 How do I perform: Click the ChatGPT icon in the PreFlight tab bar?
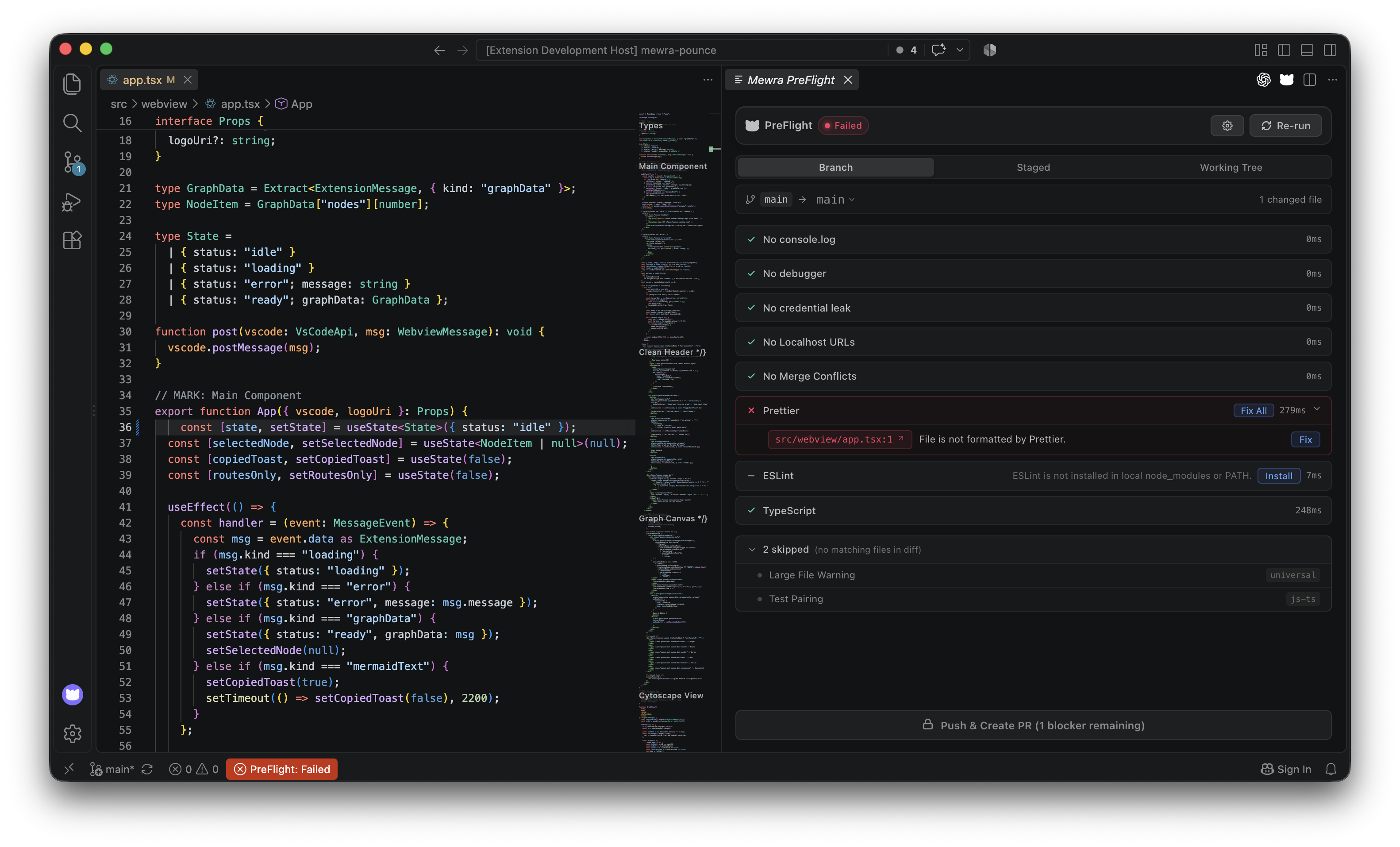point(1264,80)
